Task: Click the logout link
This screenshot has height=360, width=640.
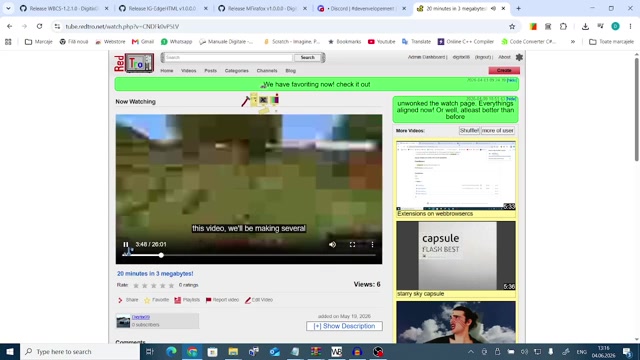Action: 483,57
